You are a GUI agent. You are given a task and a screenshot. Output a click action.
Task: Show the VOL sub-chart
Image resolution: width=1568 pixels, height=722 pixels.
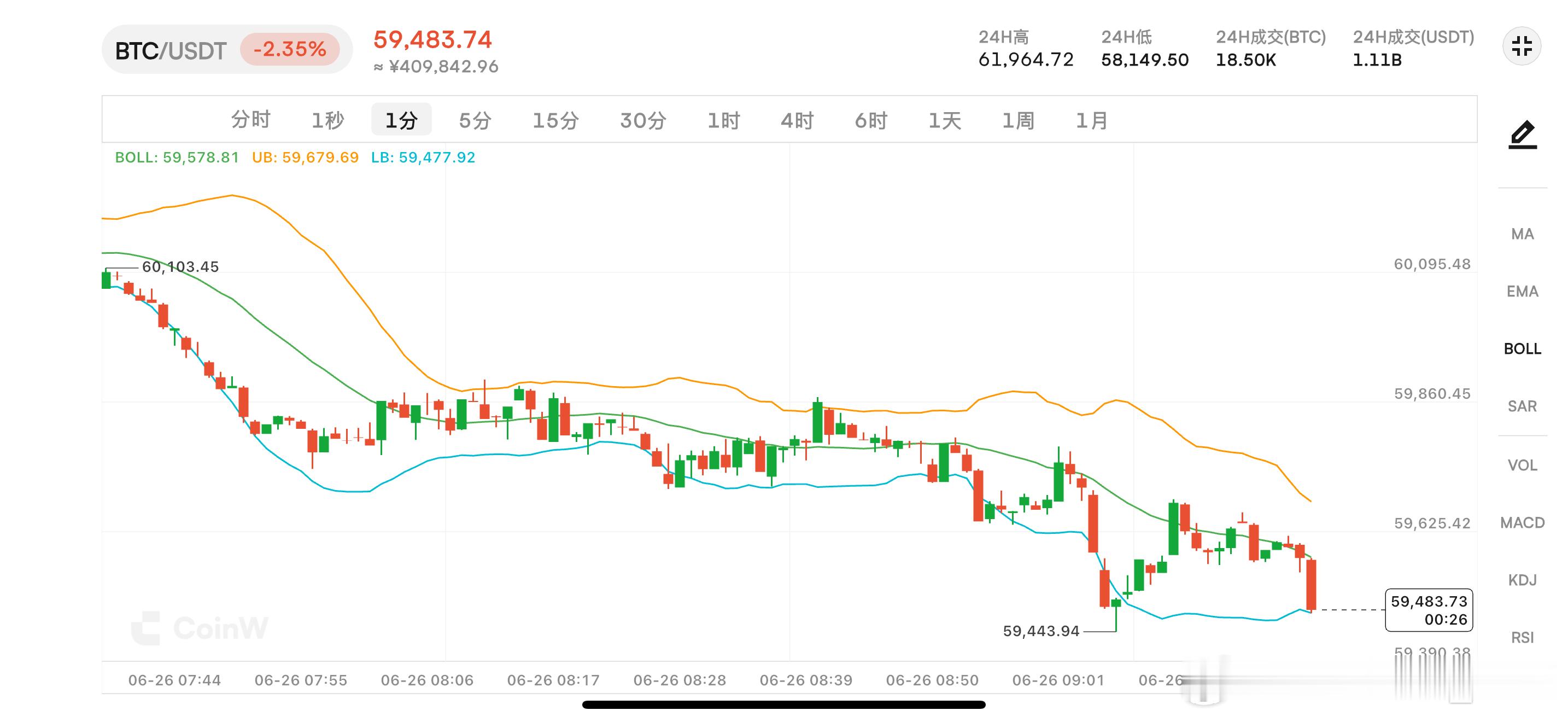[1522, 465]
